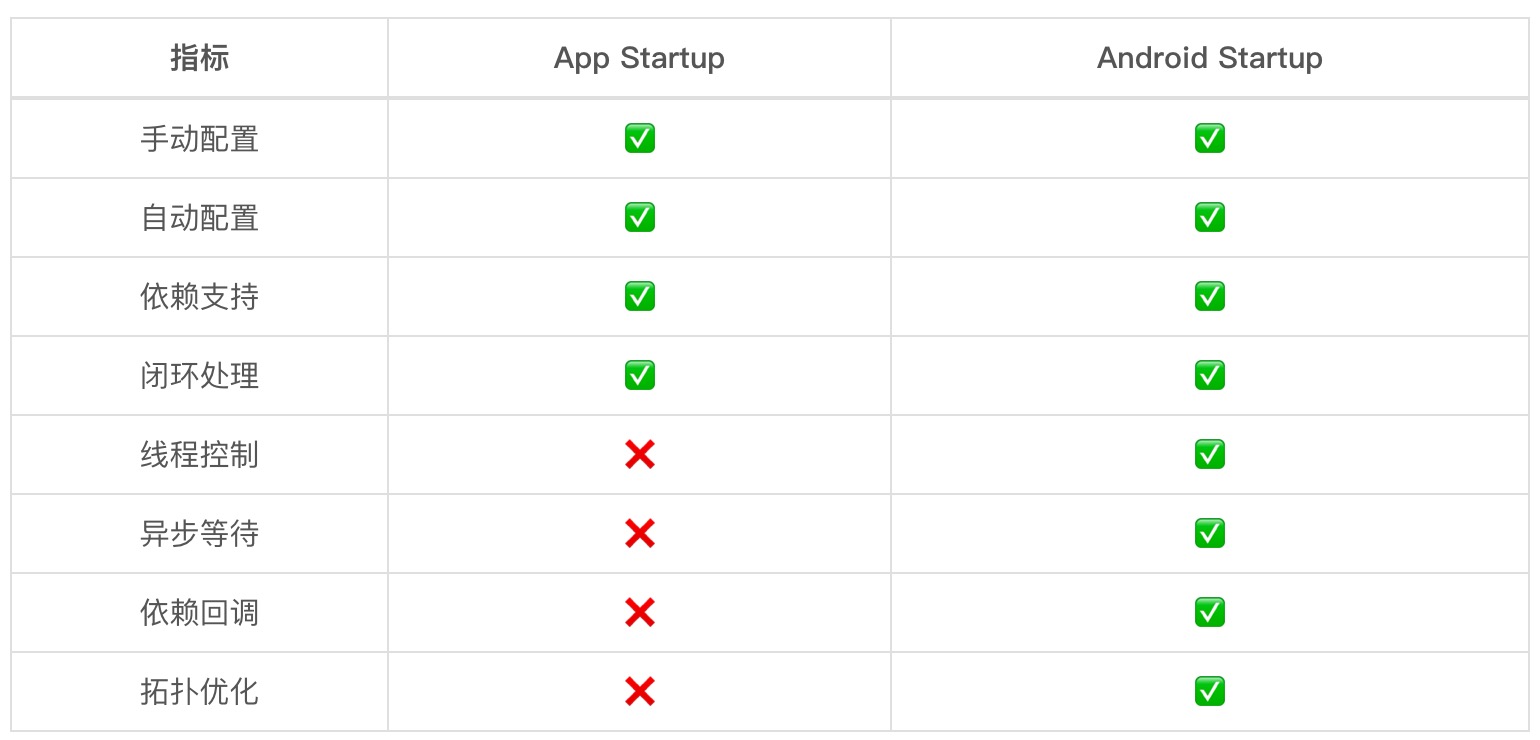The width and height of the screenshot is (1540, 740).
Task: Click the App Startup column header
Action: pyautogui.click(x=639, y=58)
